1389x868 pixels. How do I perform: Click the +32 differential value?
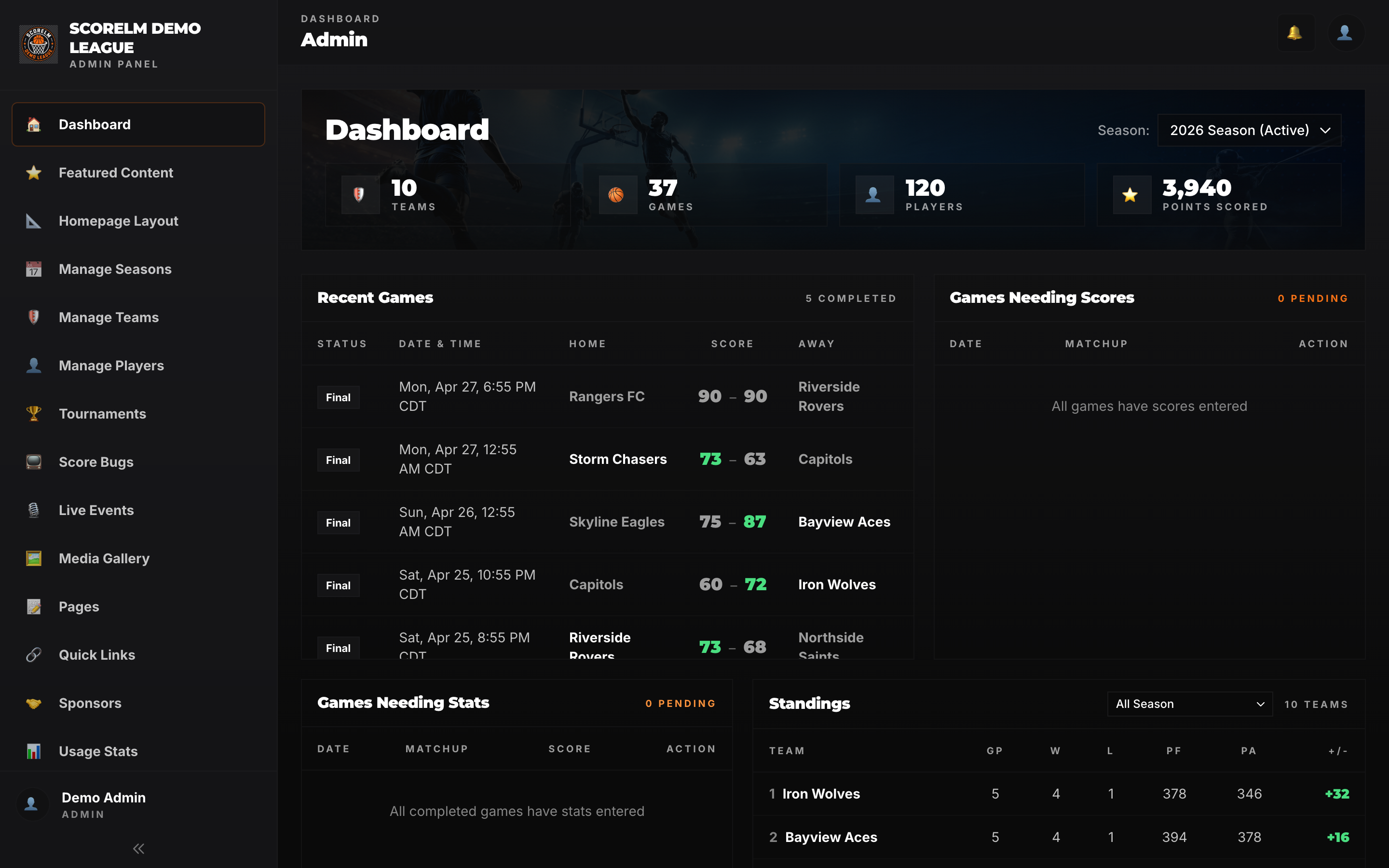[1337, 794]
